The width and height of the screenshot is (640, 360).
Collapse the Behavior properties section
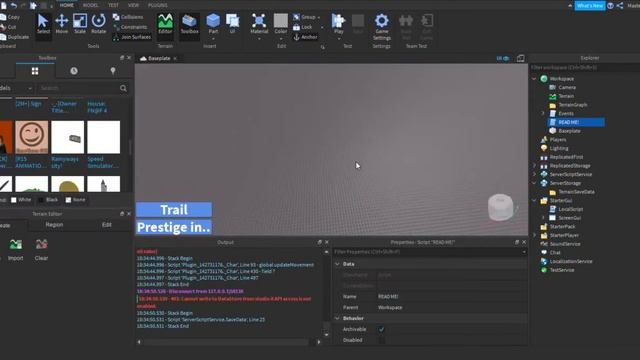click(337, 318)
